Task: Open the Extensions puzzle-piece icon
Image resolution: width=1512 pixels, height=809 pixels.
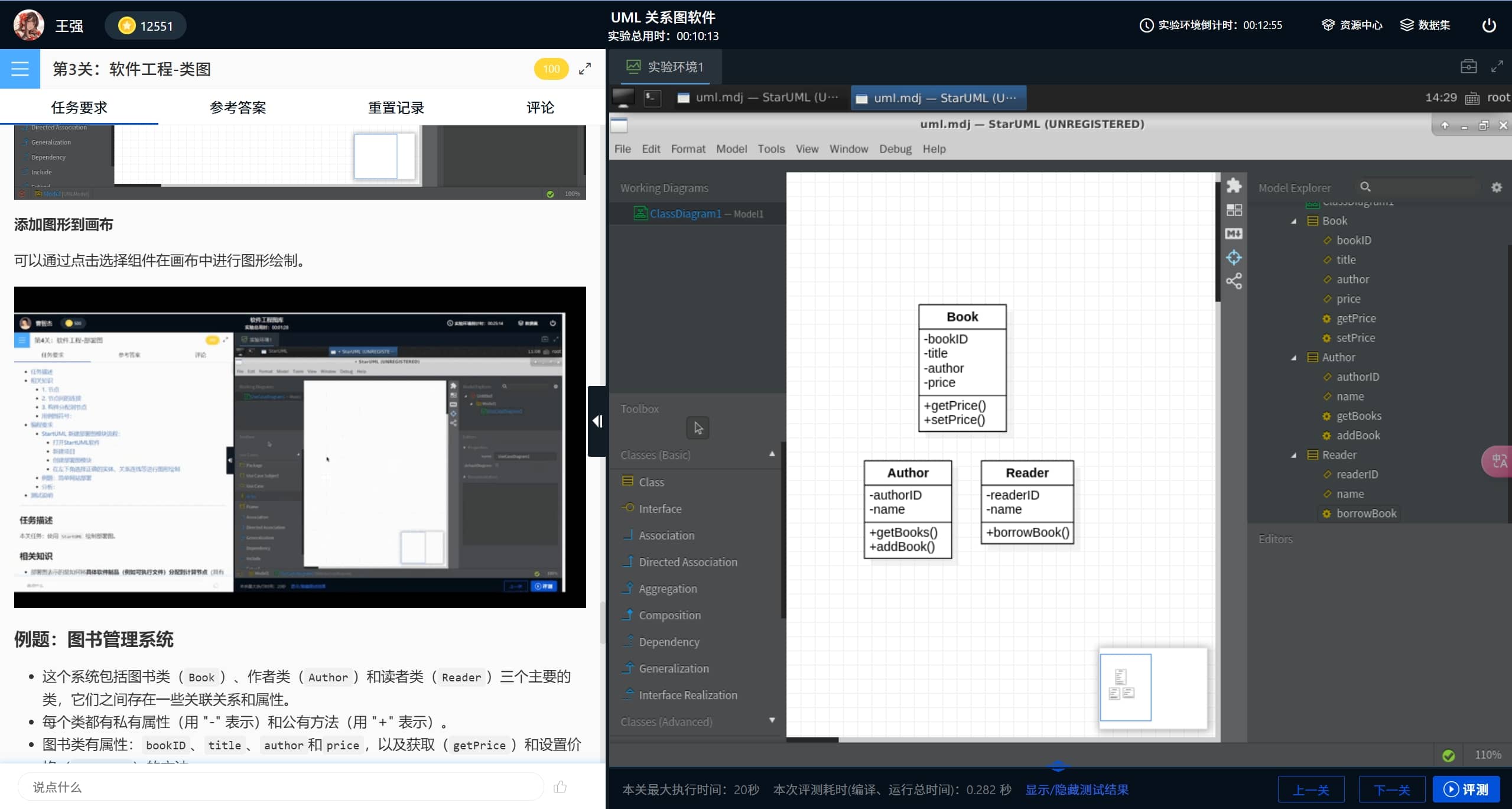Action: [1234, 186]
